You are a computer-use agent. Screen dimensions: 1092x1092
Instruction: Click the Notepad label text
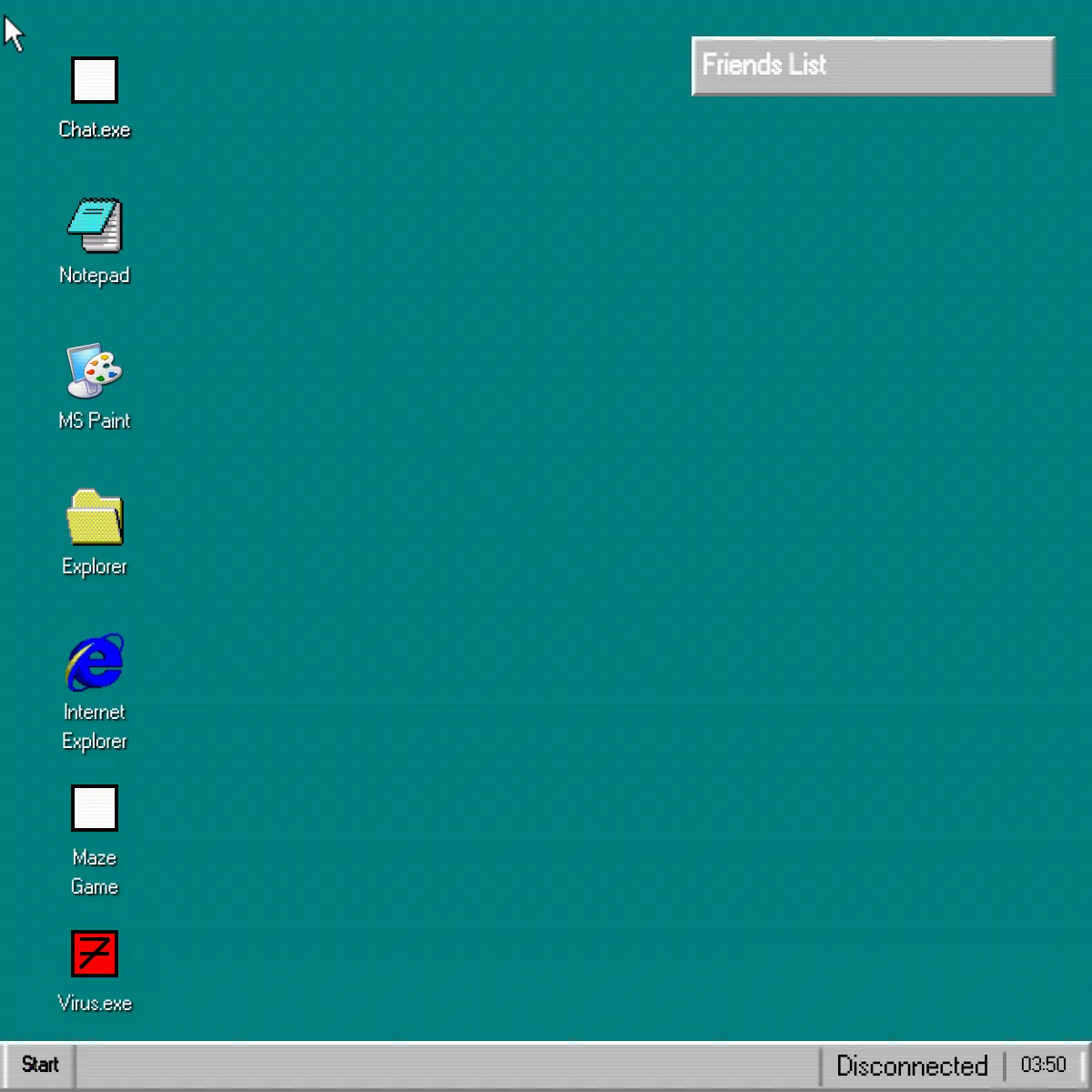click(94, 275)
